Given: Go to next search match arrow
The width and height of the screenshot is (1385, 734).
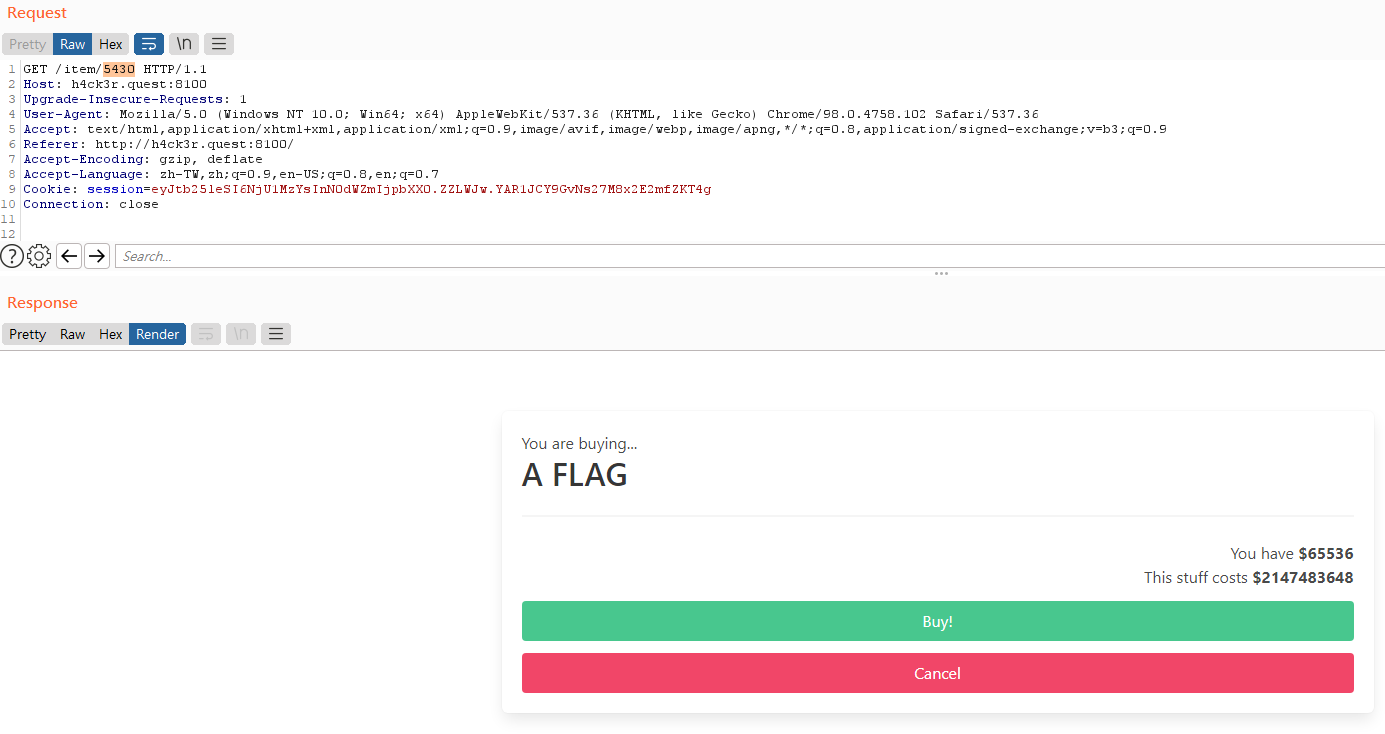Looking at the screenshot, I should coord(96,256).
